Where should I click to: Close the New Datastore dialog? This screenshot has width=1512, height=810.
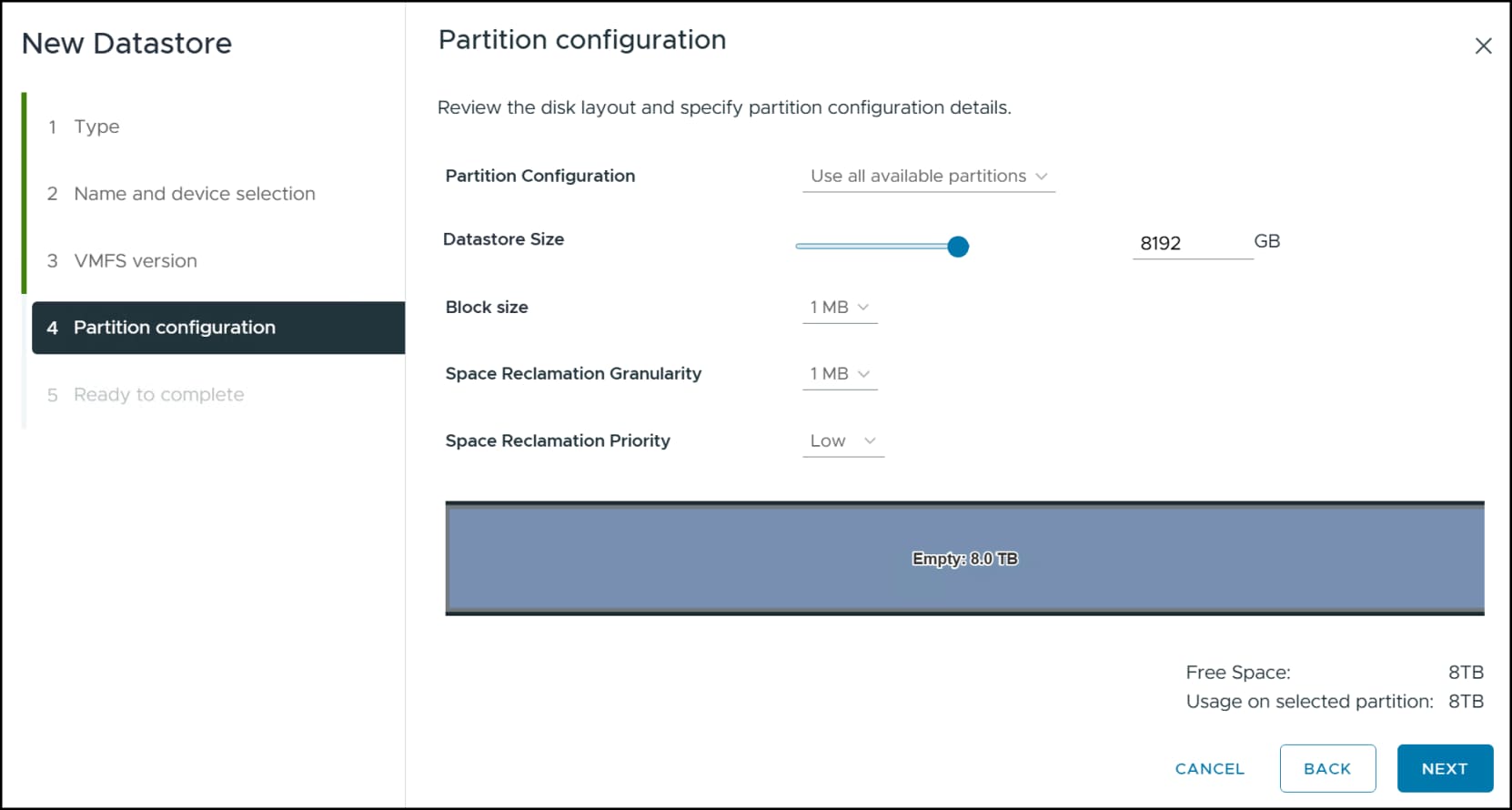coord(1483,46)
